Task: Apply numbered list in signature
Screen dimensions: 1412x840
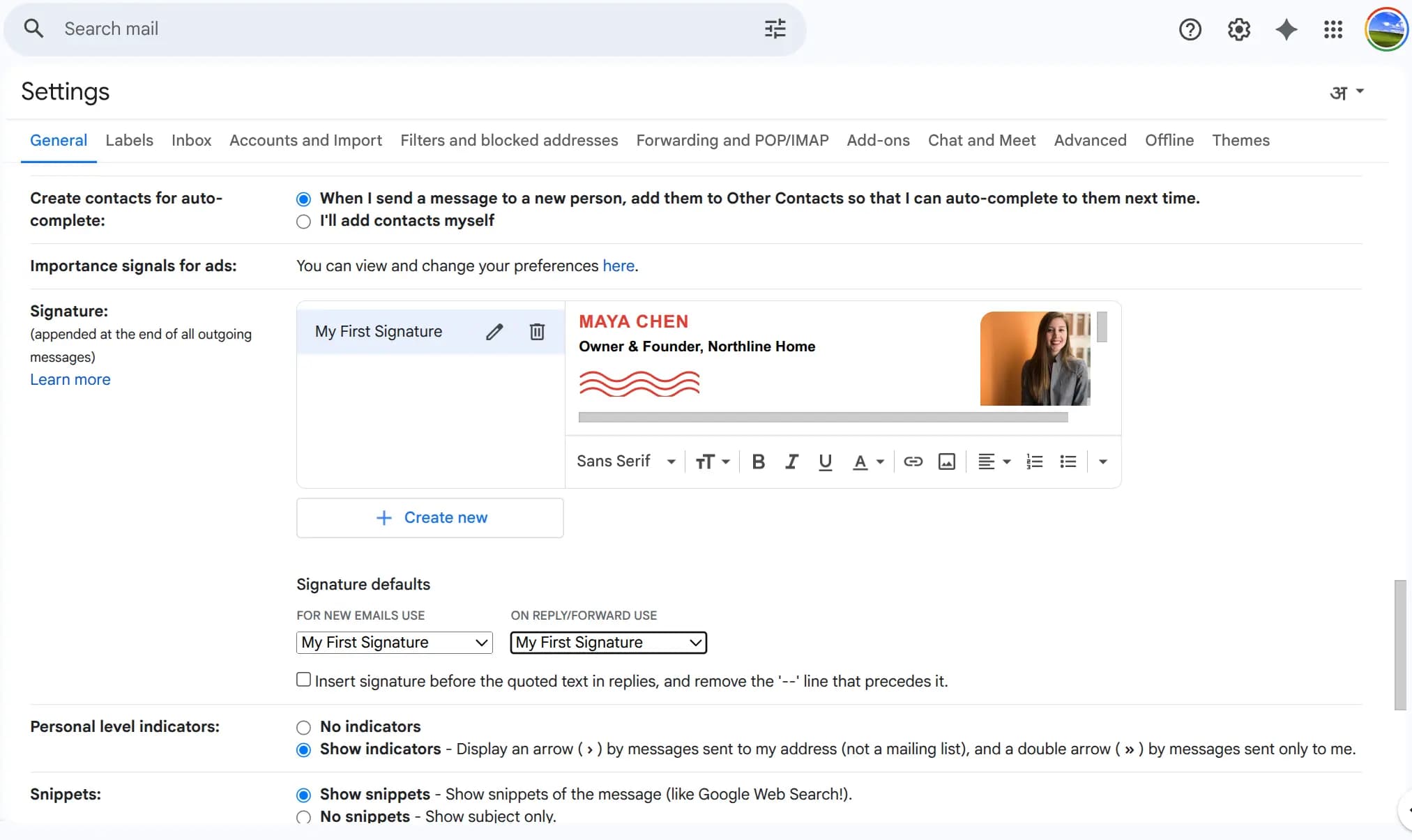Action: (x=1034, y=461)
